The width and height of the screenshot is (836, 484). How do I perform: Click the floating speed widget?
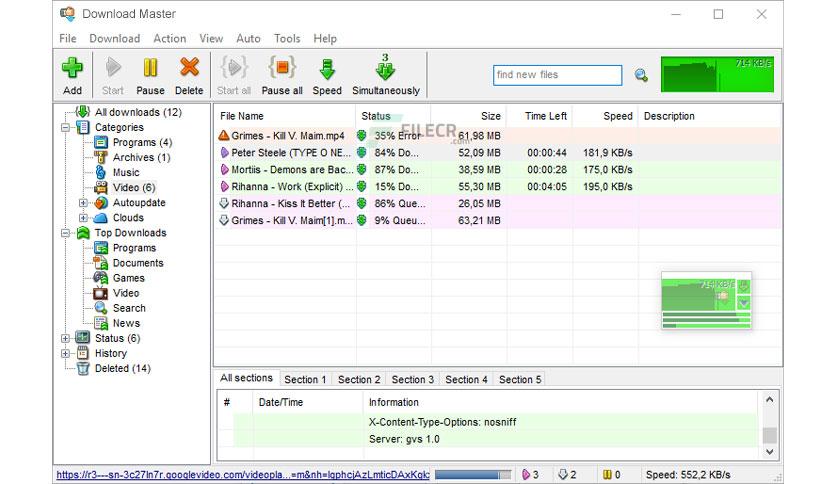(x=706, y=301)
